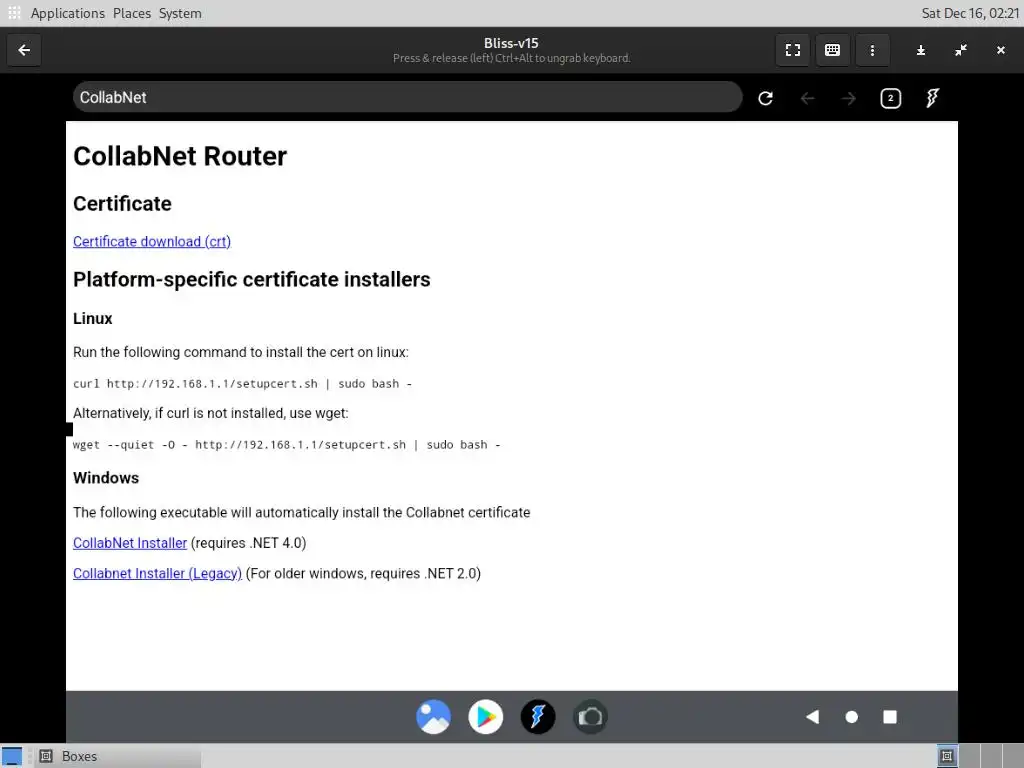Focus the CollabNet address bar
Screen dimensions: 1024x768
tap(408, 97)
